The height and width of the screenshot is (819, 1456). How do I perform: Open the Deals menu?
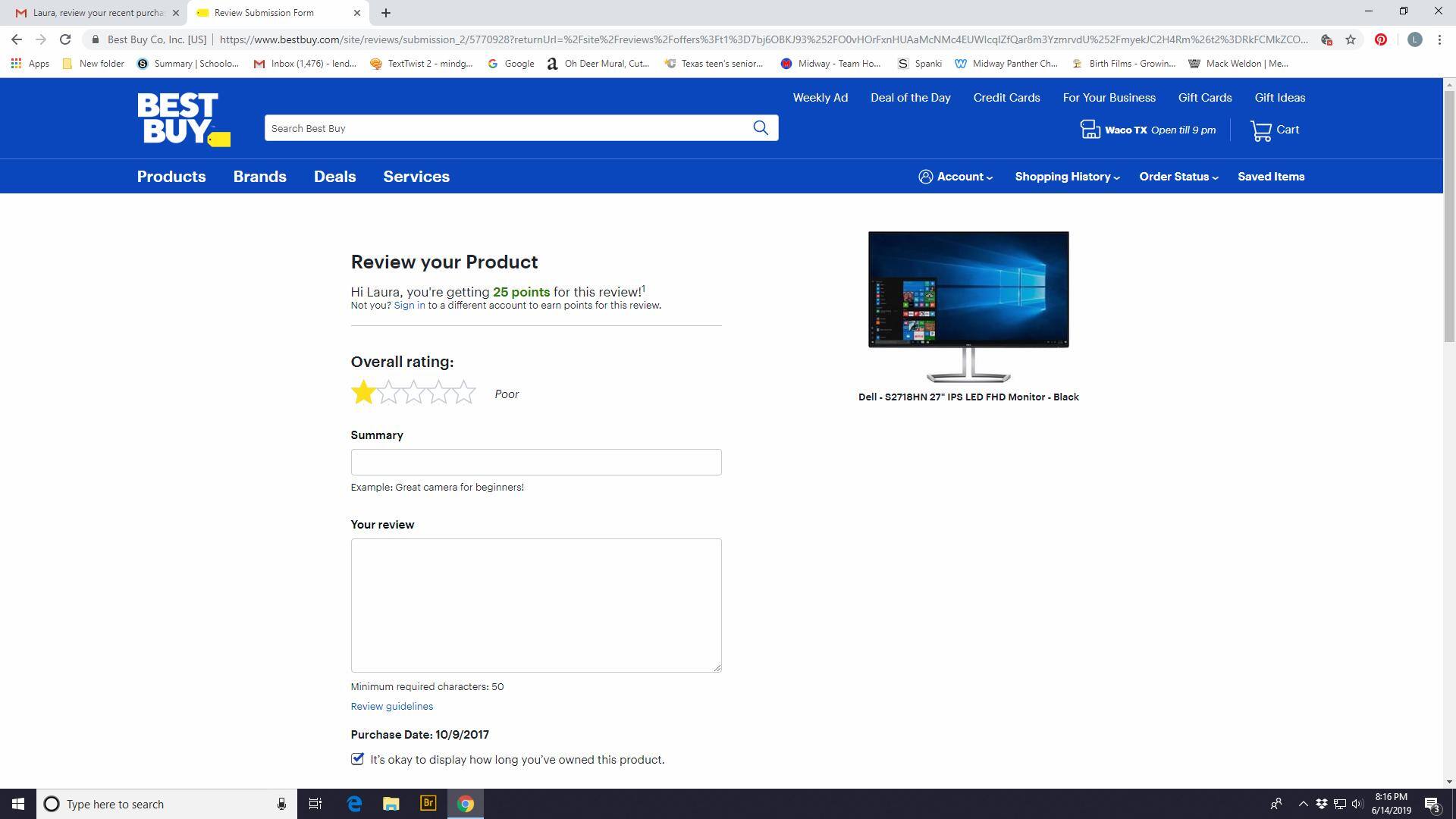pyautogui.click(x=334, y=176)
